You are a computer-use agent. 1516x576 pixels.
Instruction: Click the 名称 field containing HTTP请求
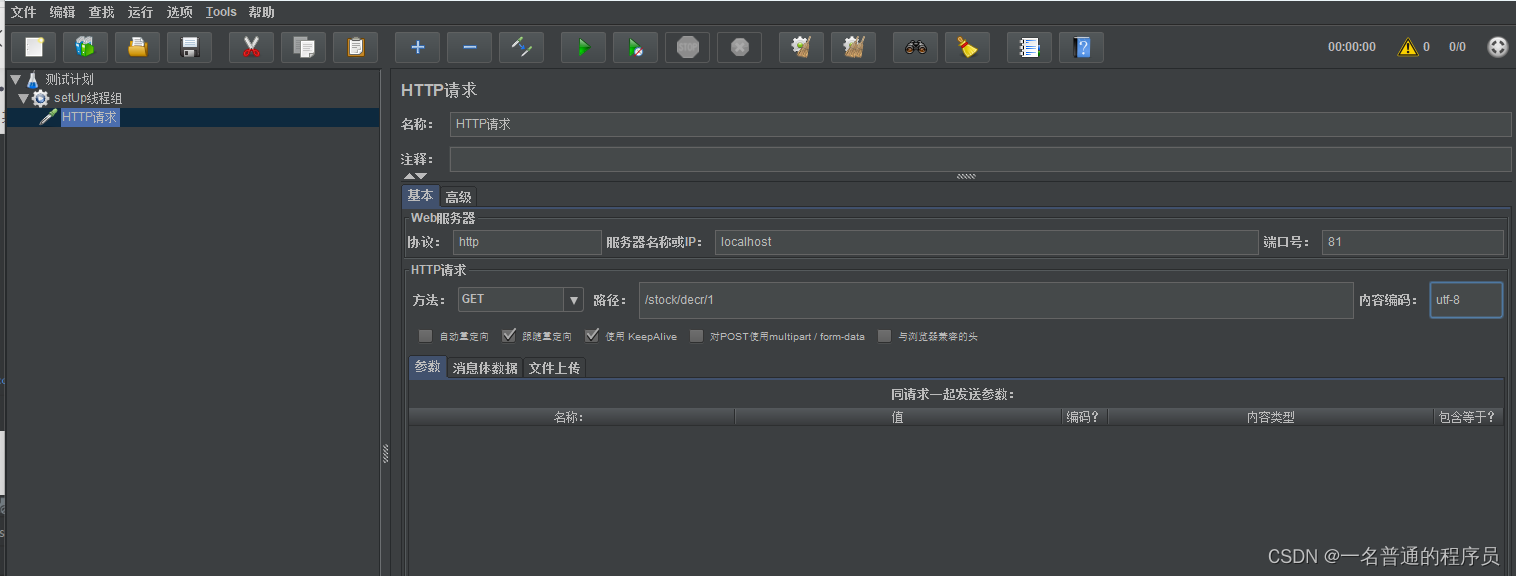click(980, 124)
